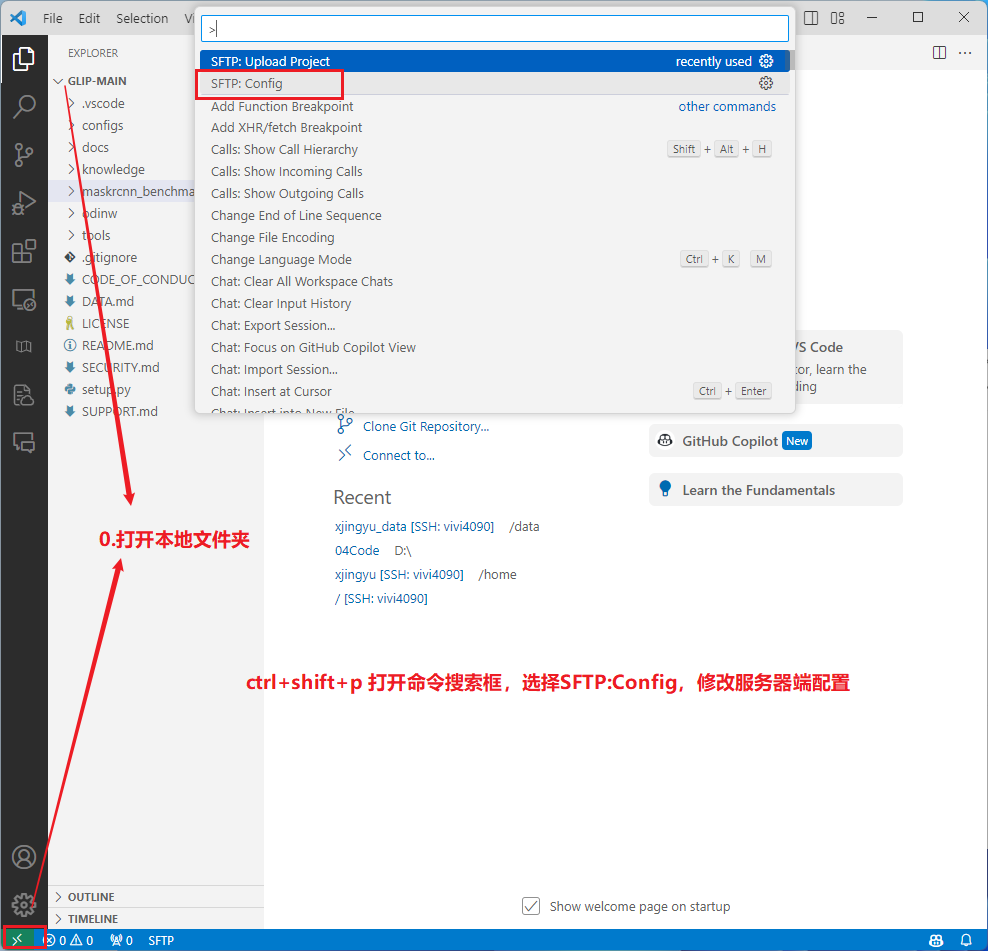Viewport: 988px width, 951px height.
Task: Show errors and warnings in status bar
Action: 69,940
